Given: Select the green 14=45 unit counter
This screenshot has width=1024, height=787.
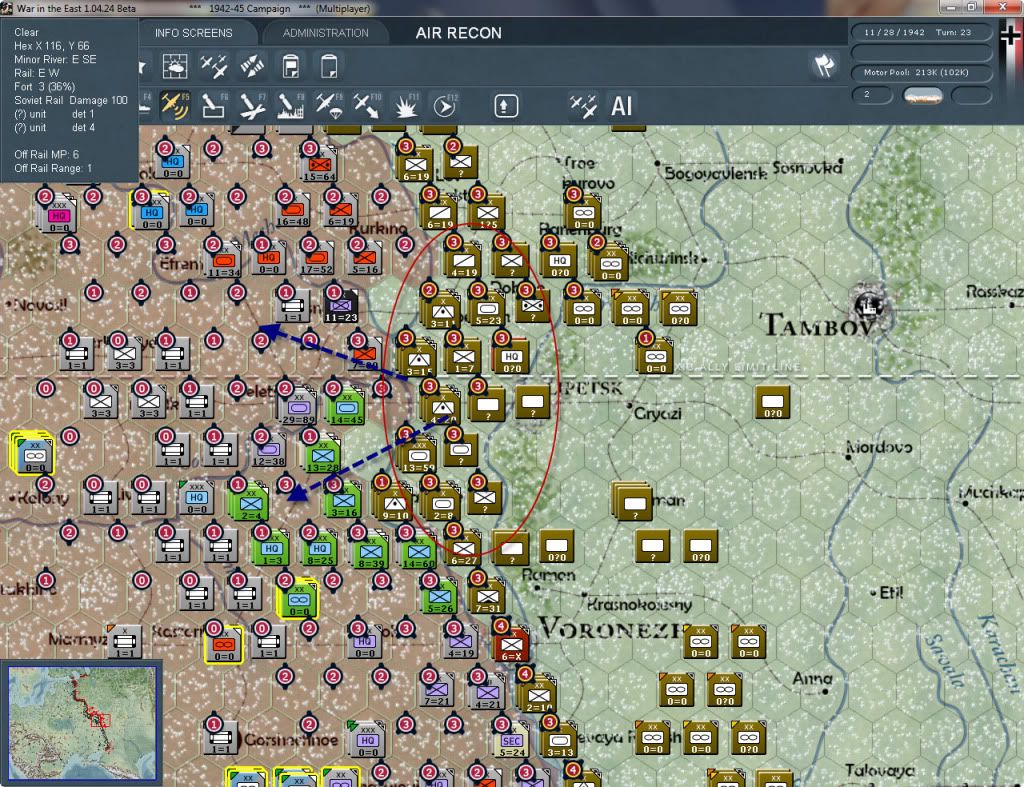Looking at the screenshot, I should click(x=346, y=408).
